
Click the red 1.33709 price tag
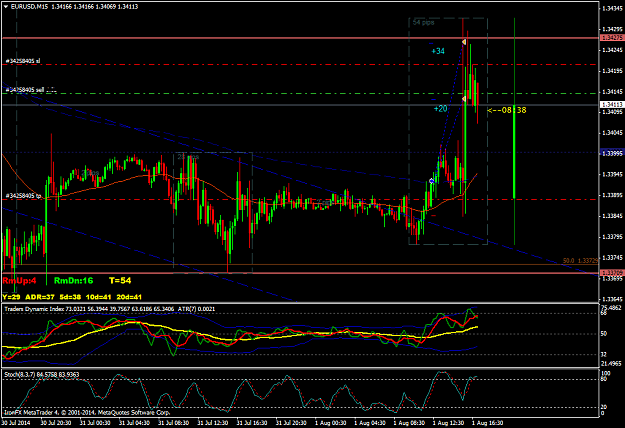[612, 273]
